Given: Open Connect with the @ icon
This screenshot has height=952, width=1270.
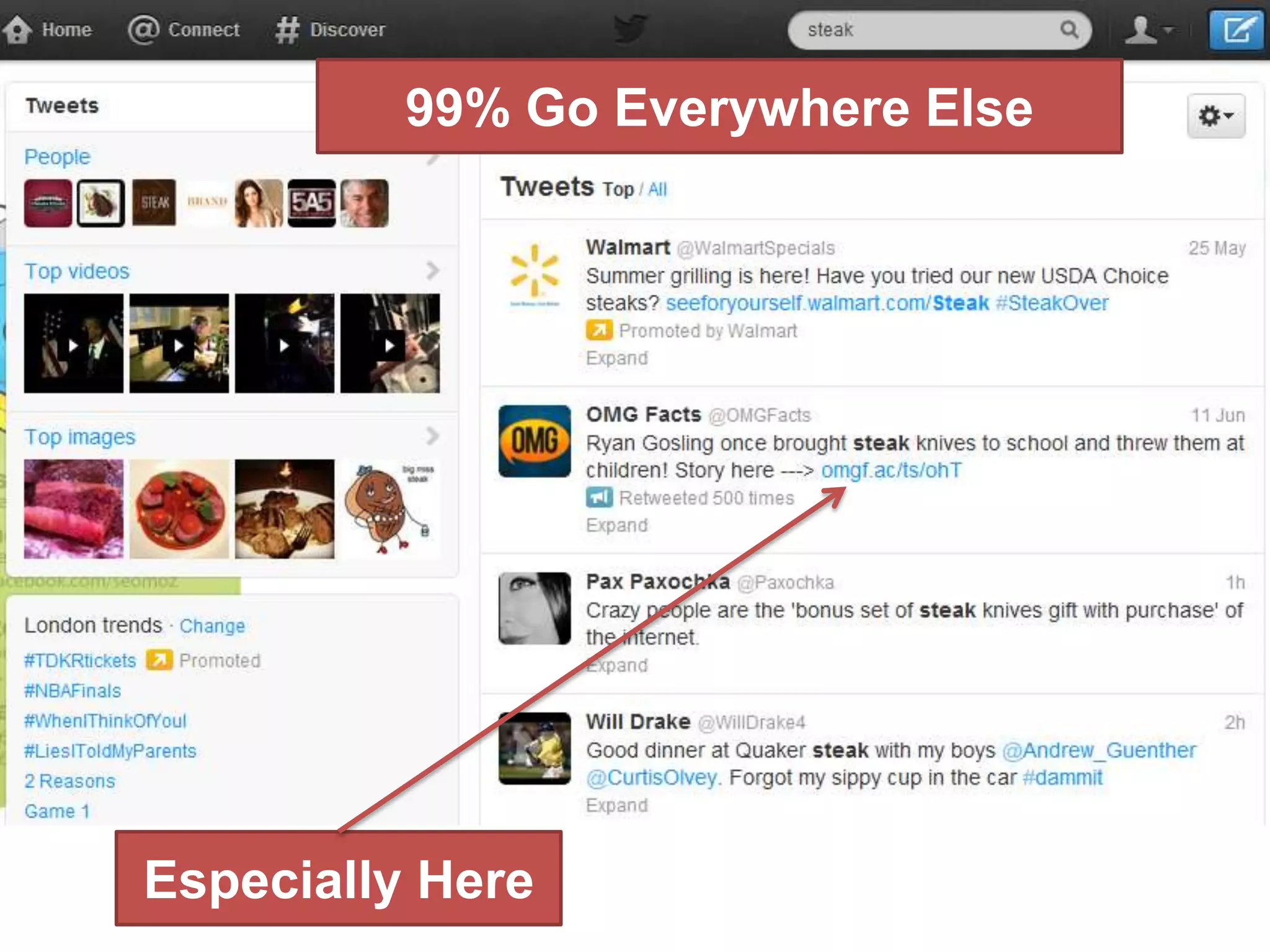Looking at the screenshot, I should coord(143,30).
